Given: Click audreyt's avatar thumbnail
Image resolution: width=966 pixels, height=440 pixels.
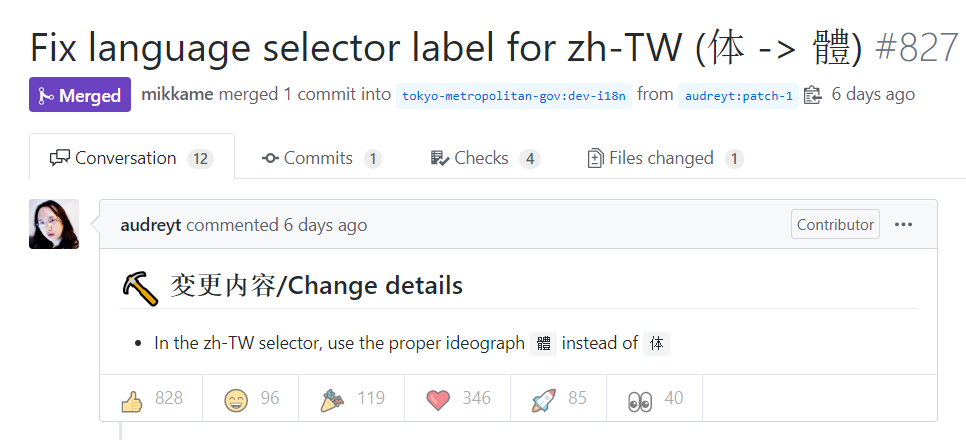Looking at the screenshot, I should (x=54, y=224).
